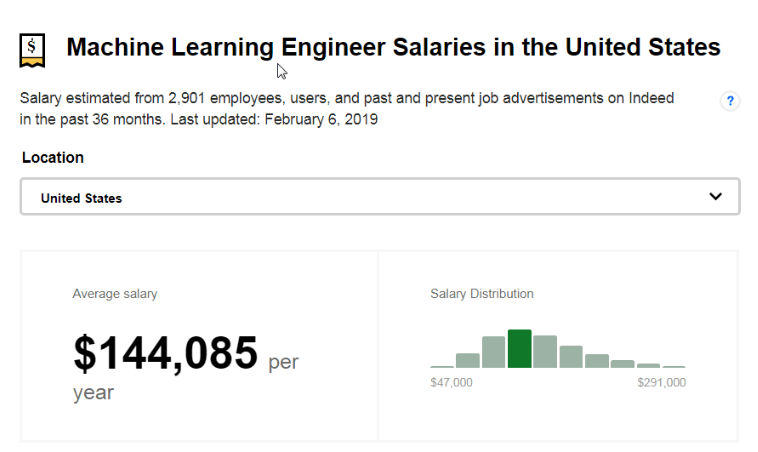Select the dark green highlighted distribution bar
The width and height of the screenshot is (758, 452).
520,349
